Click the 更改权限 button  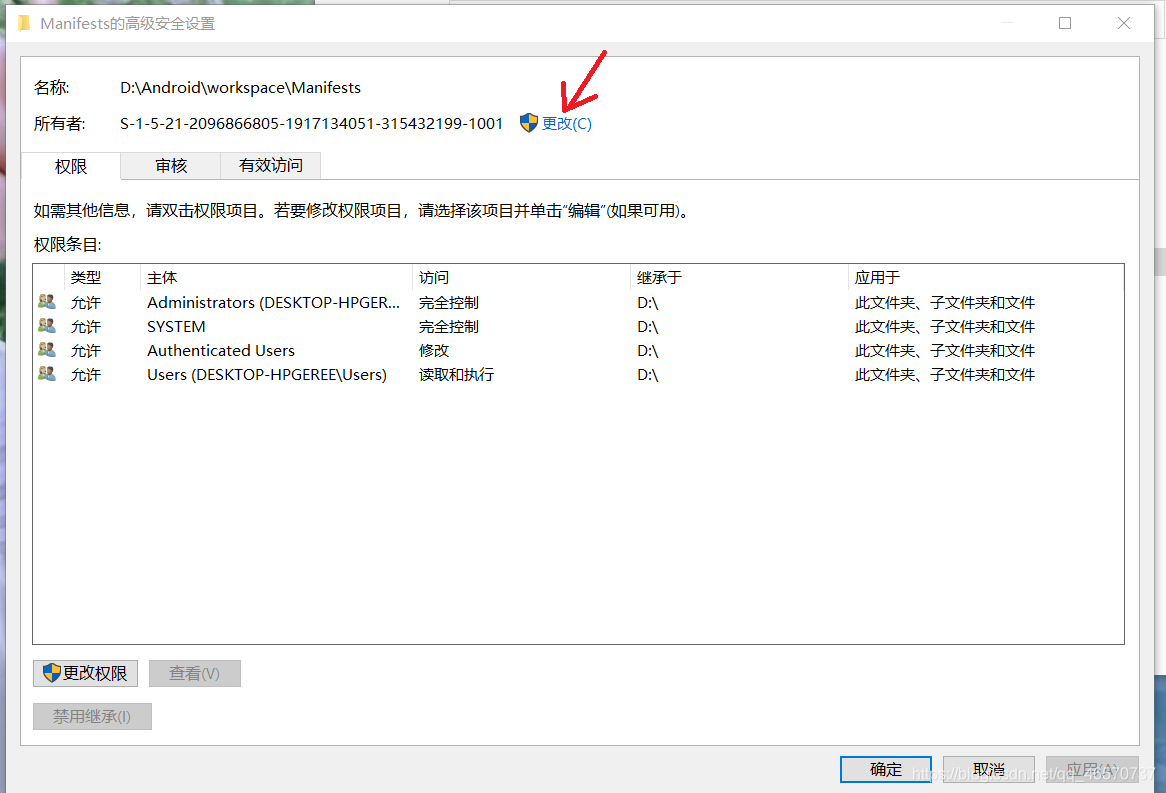click(x=85, y=673)
